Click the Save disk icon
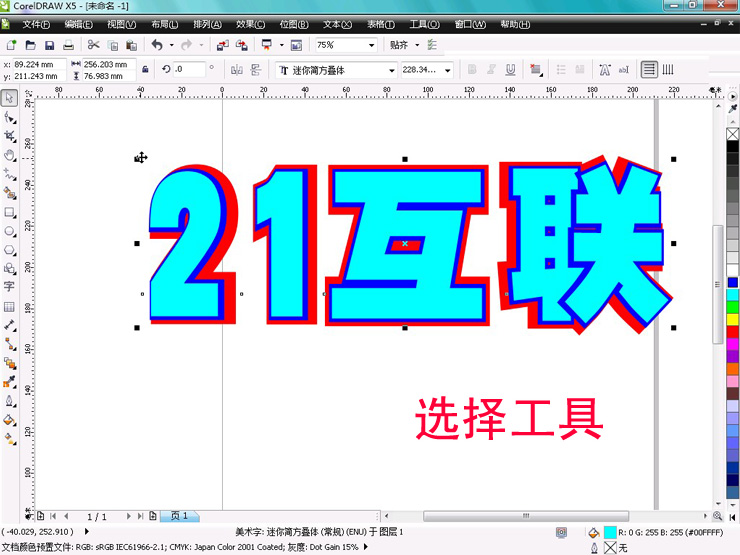 48,45
